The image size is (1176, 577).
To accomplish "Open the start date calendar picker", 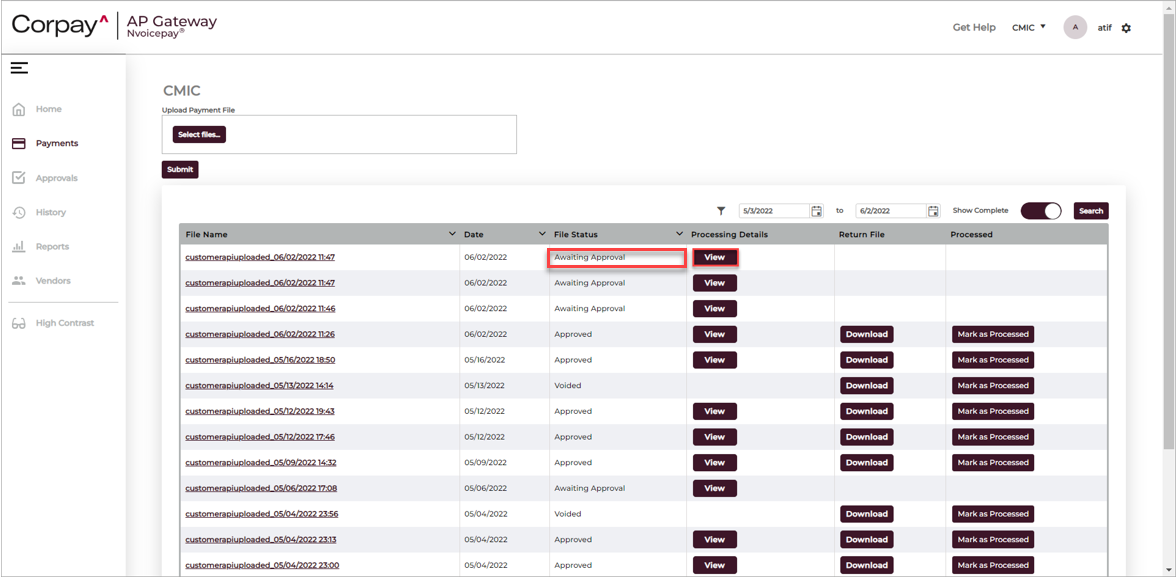I will tap(817, 211).
